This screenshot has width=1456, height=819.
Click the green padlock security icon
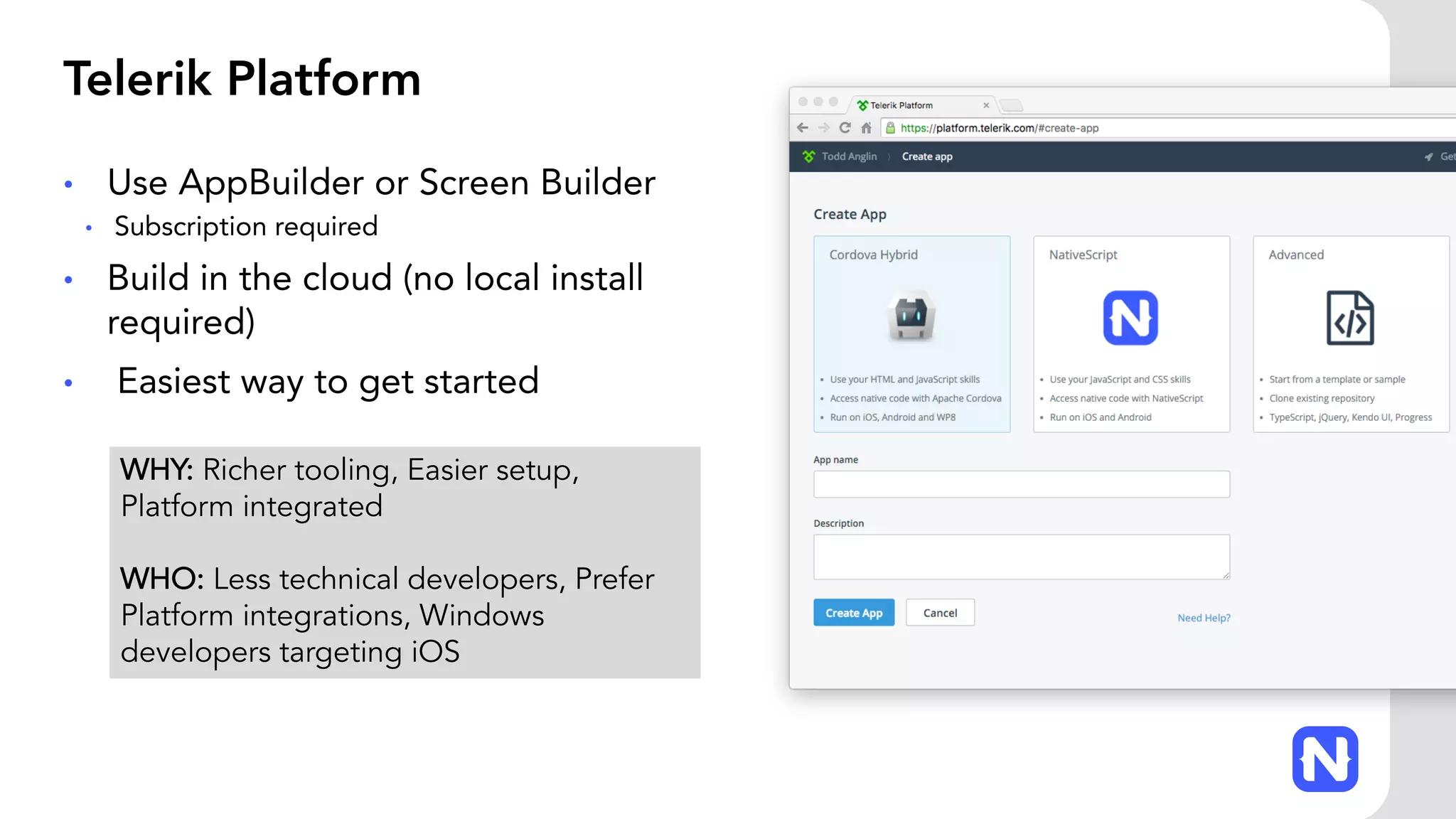(x=890, y=128)
